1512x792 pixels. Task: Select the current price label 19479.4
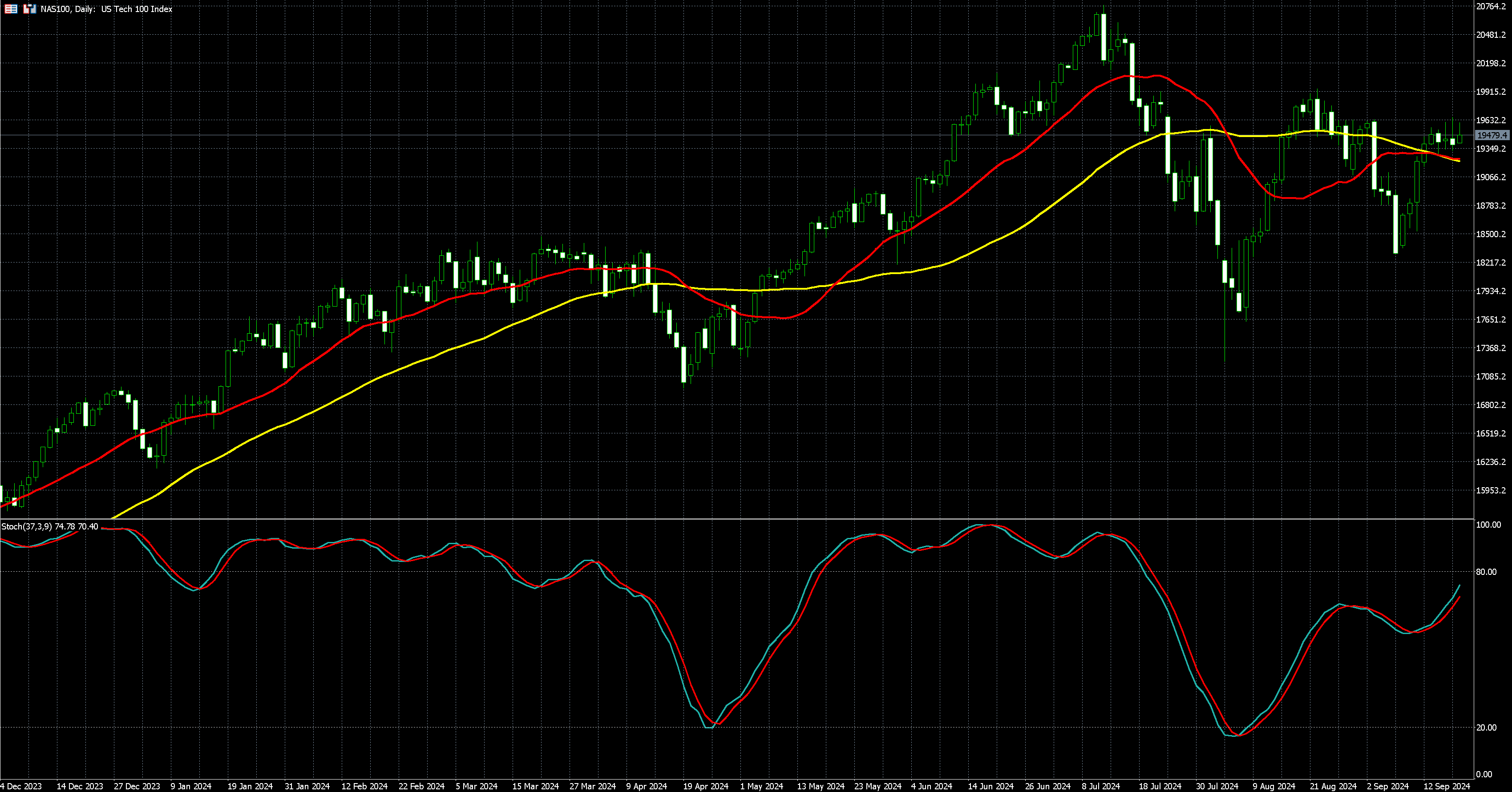pyautogui.click(x=1492, y=136)
